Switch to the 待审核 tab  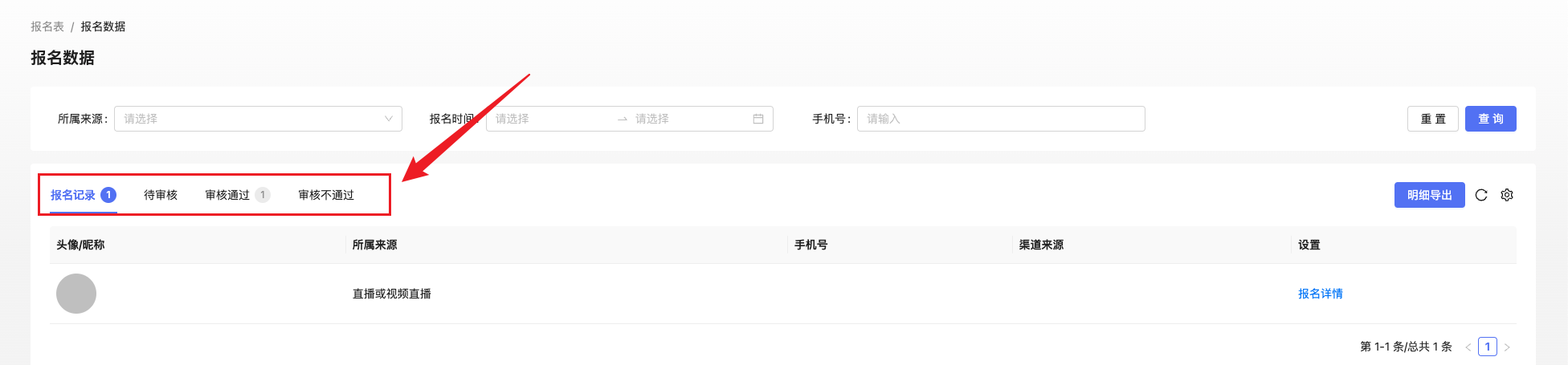(161, 195)
